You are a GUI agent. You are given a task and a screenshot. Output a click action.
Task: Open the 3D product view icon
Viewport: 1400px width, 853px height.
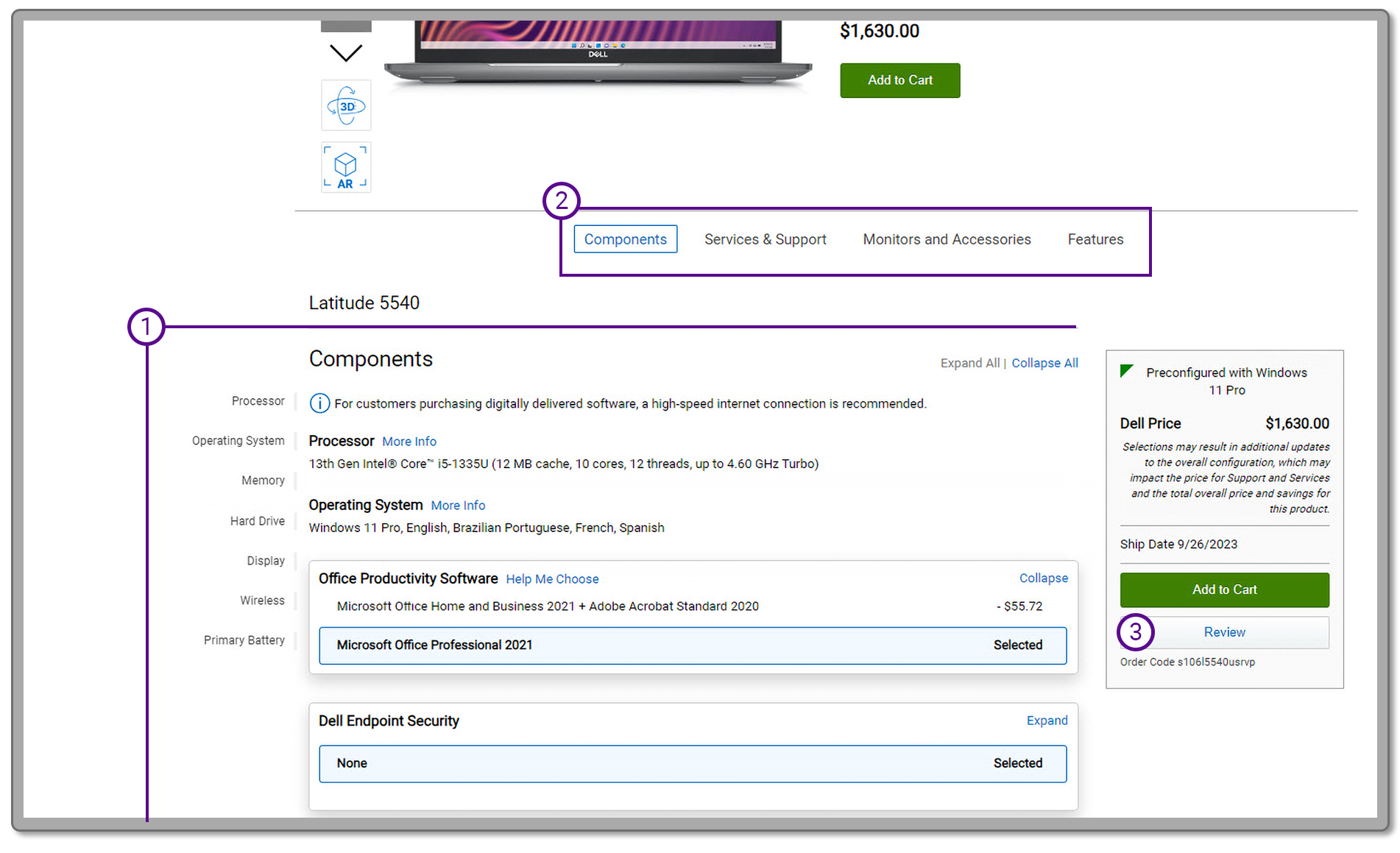(346, 106)
